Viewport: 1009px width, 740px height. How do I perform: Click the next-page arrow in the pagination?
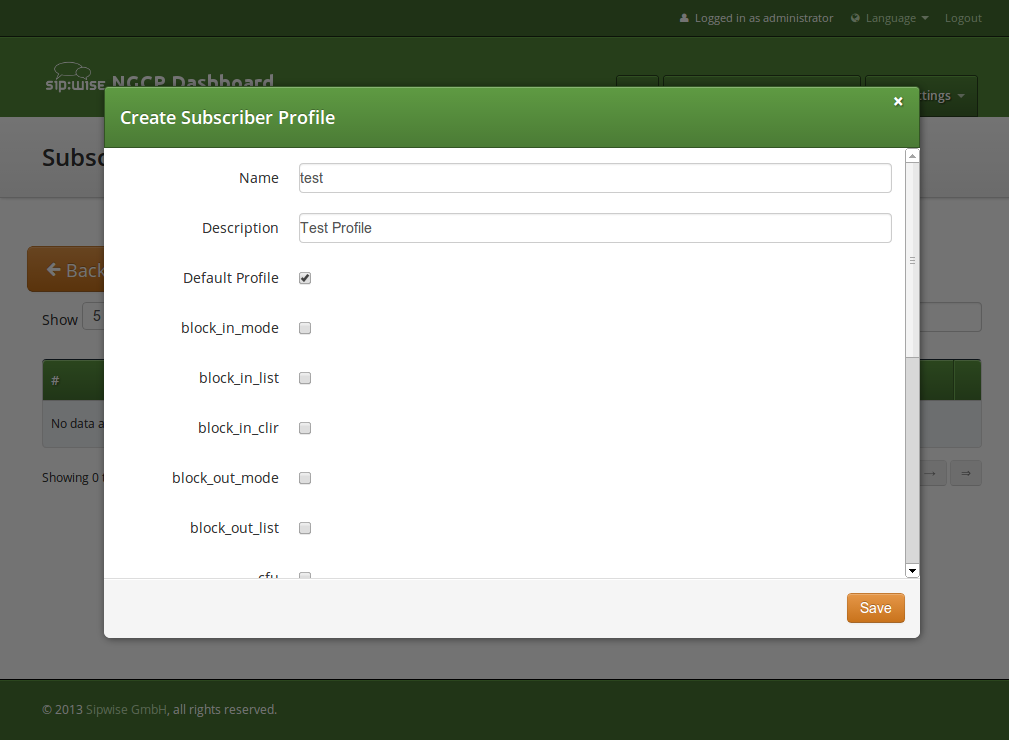coord(929,473)
